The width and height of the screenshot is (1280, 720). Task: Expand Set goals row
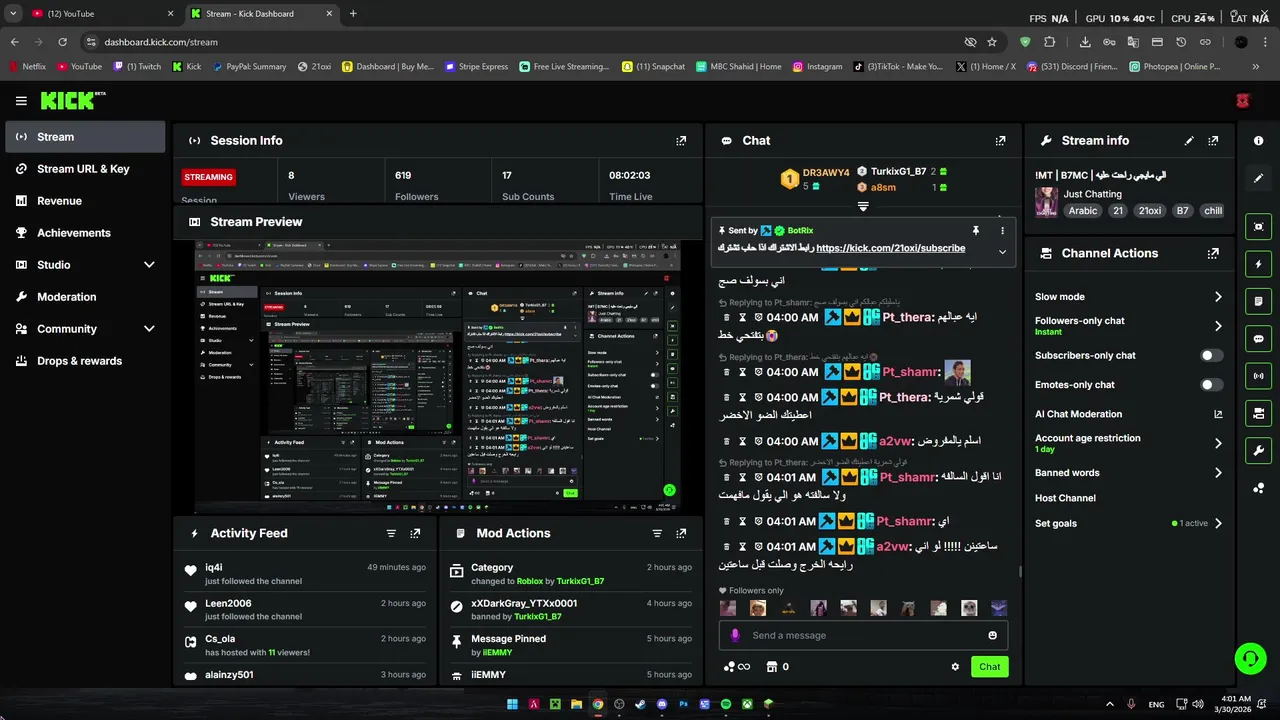pyautogui.click(x=1217, y=523)
